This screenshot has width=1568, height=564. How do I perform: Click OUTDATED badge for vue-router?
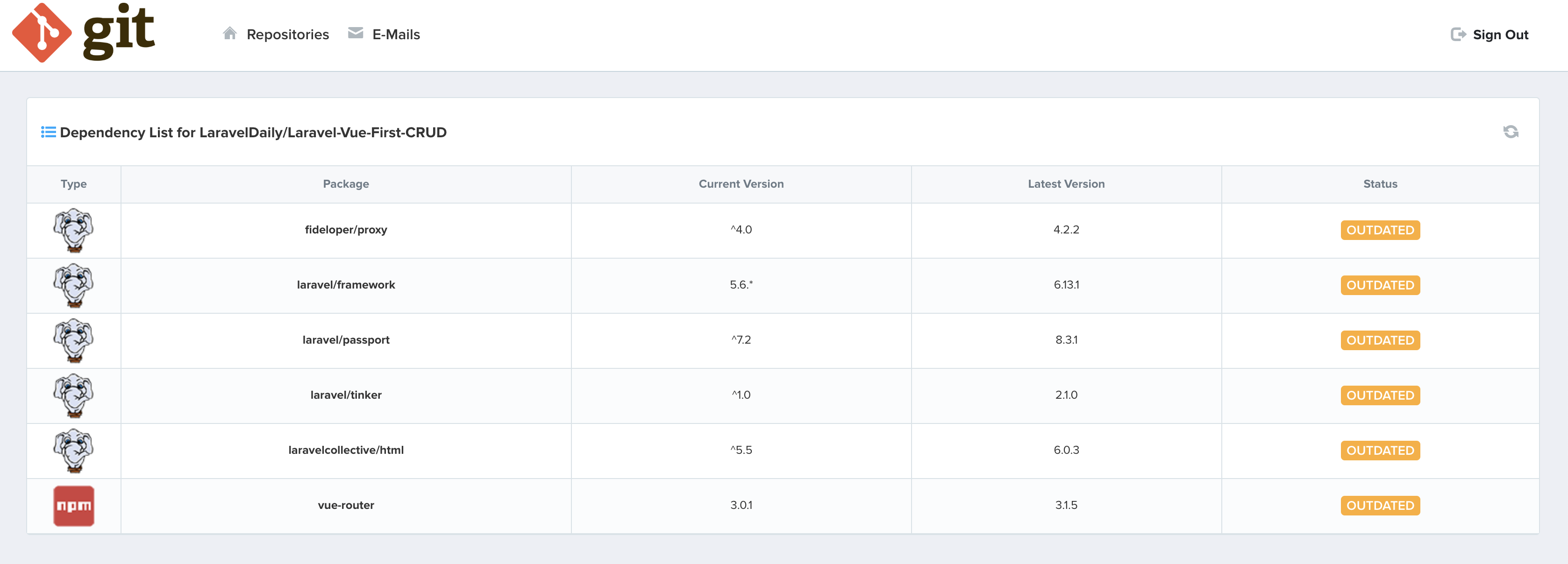1379,506
